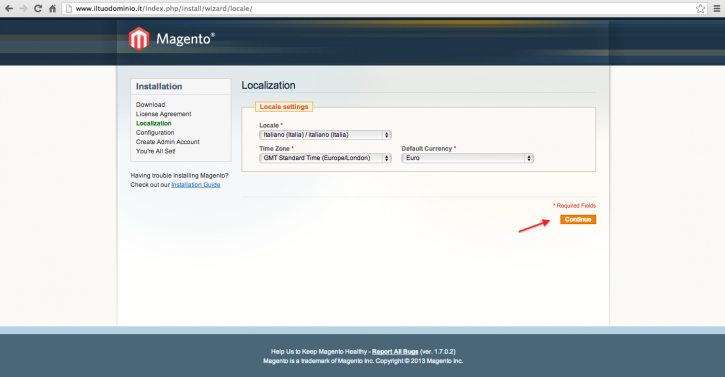Select Create Admin Account step
Image resolution: width=725 pixels, height=377 pixels.
coord(167,142)
